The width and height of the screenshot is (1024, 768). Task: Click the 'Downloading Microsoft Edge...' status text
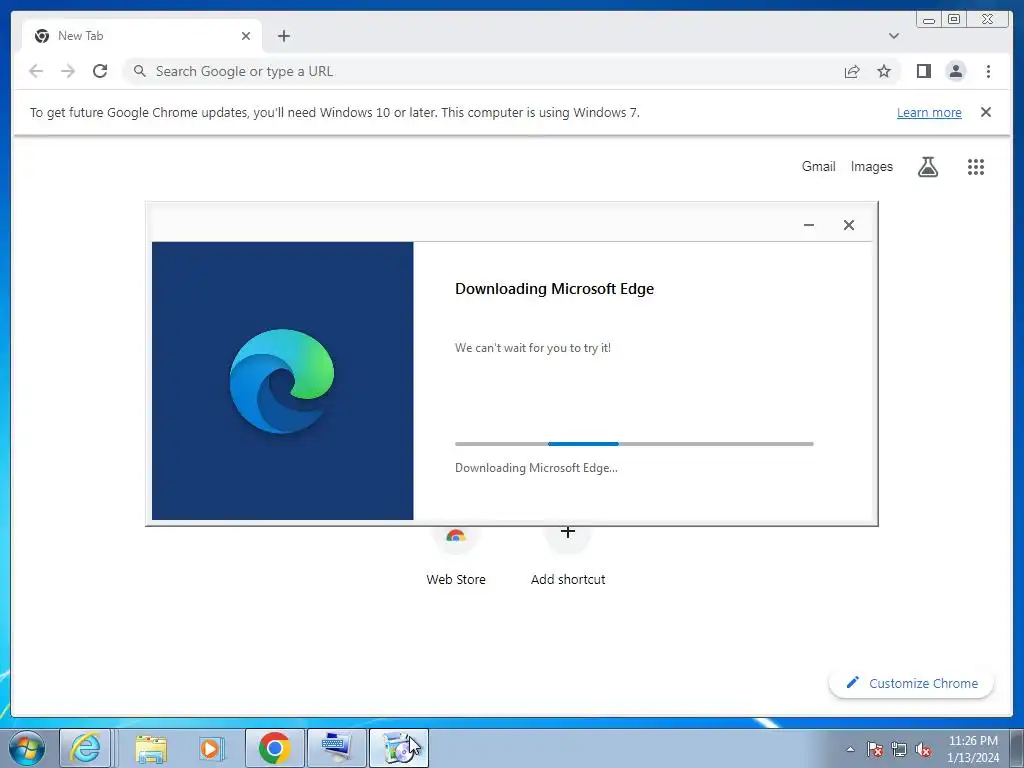[x=536, y=468]
